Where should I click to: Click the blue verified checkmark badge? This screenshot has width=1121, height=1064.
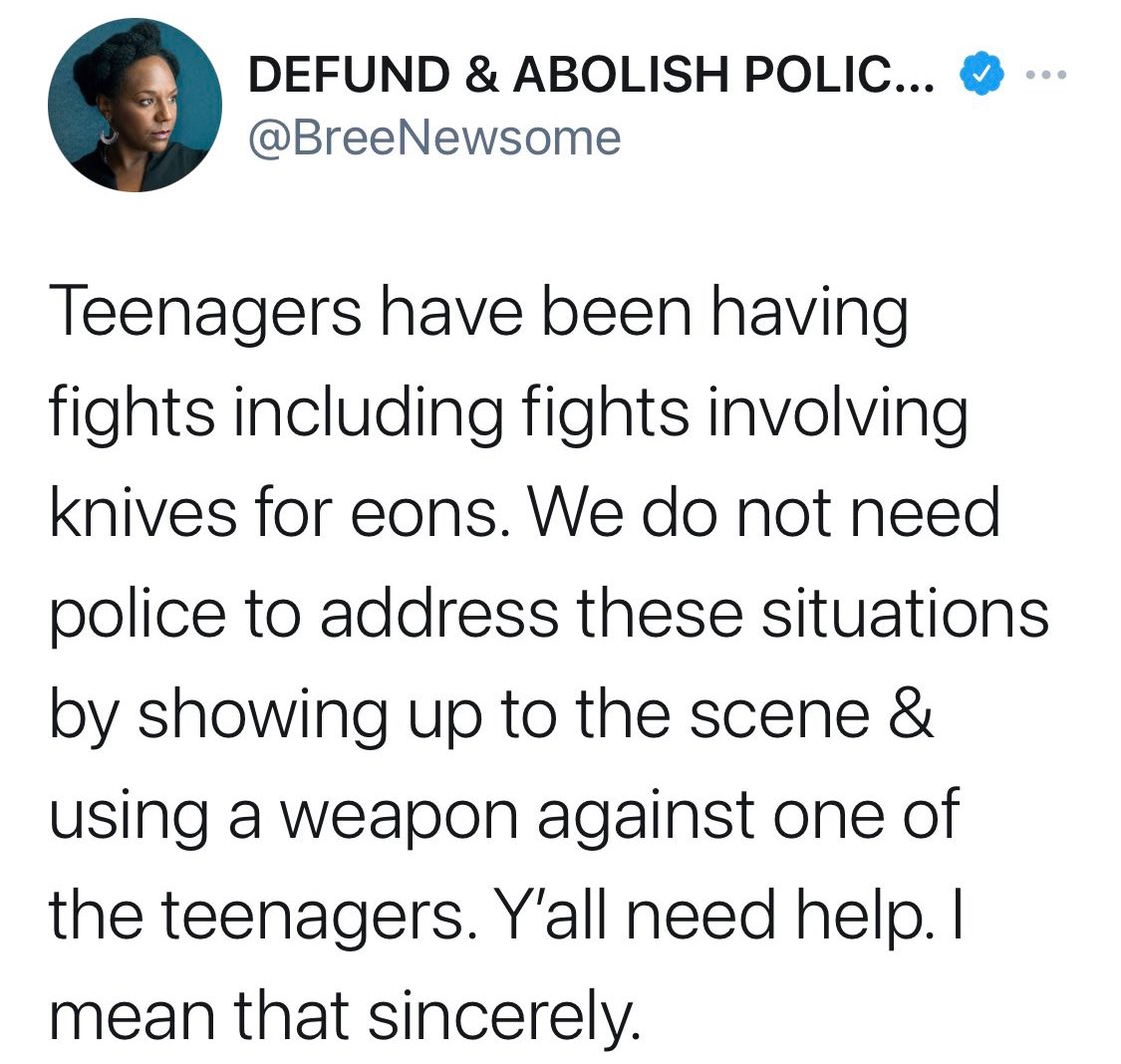click(976, 74)
